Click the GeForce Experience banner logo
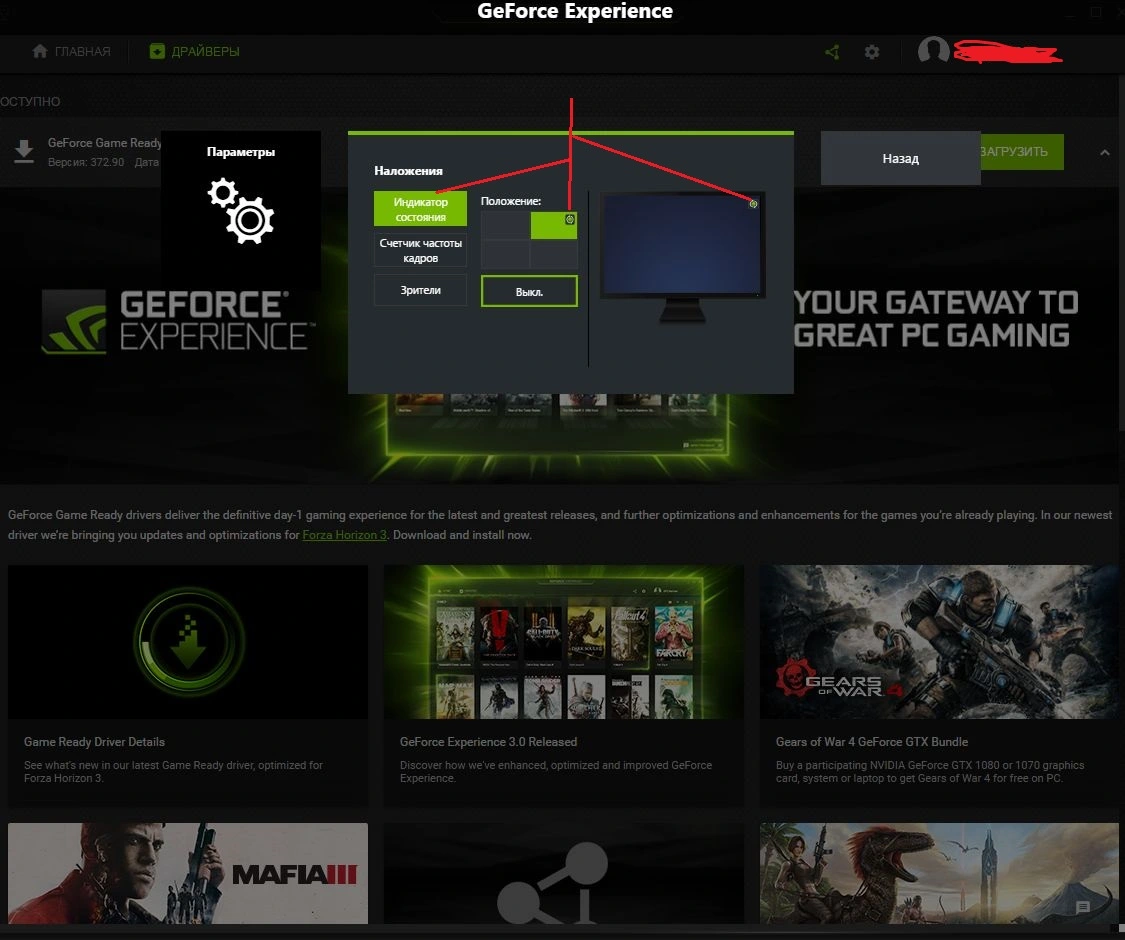Screen dimensions: 1125x940 tap(178, 321)
